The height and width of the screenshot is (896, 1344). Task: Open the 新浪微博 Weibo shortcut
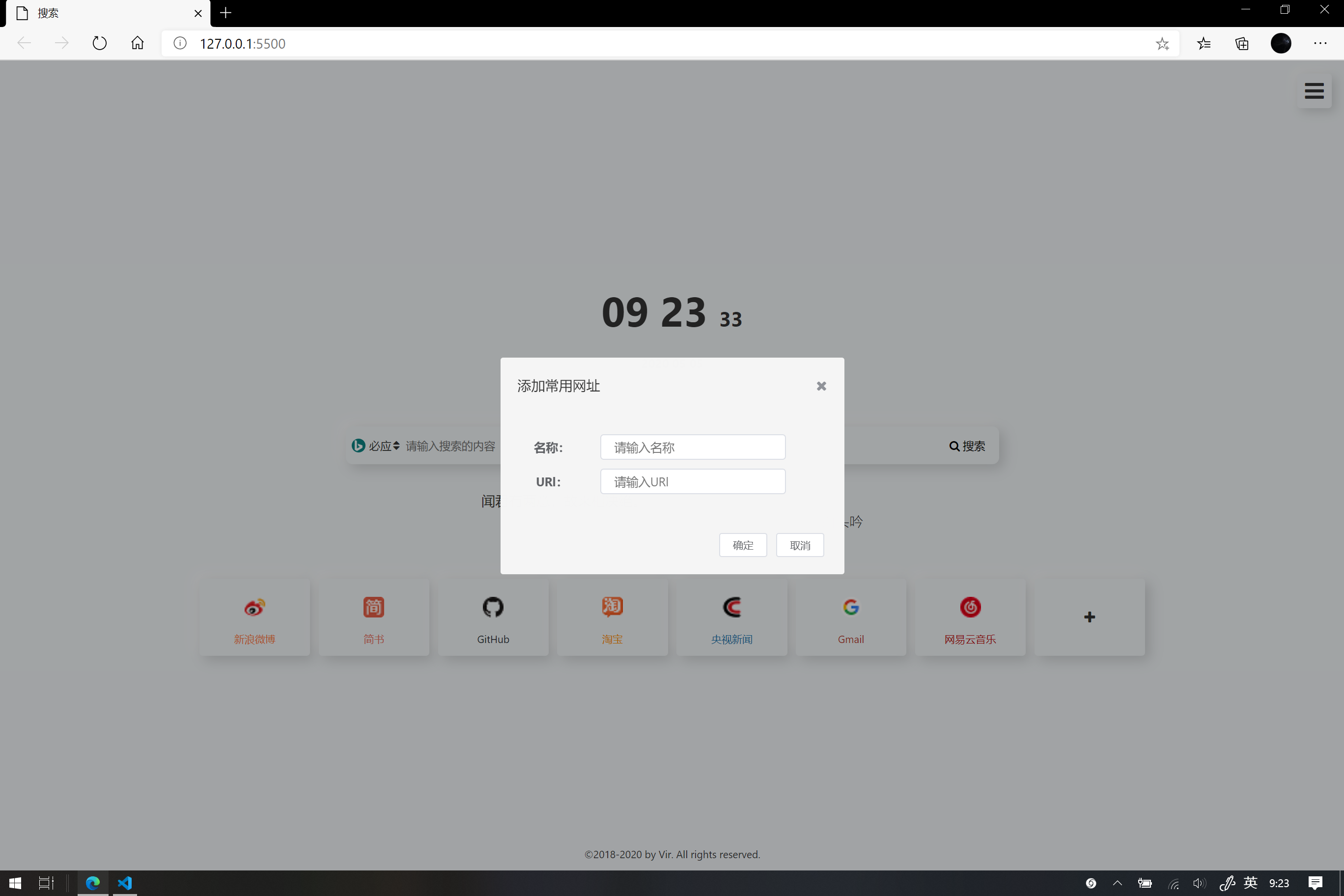pyautogui.click(x=254, y=617)
